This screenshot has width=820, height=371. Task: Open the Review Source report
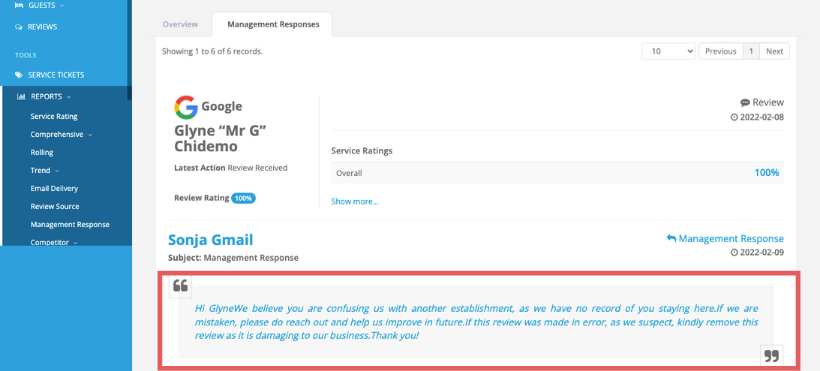pyautogui.click(x=55, y=206)
